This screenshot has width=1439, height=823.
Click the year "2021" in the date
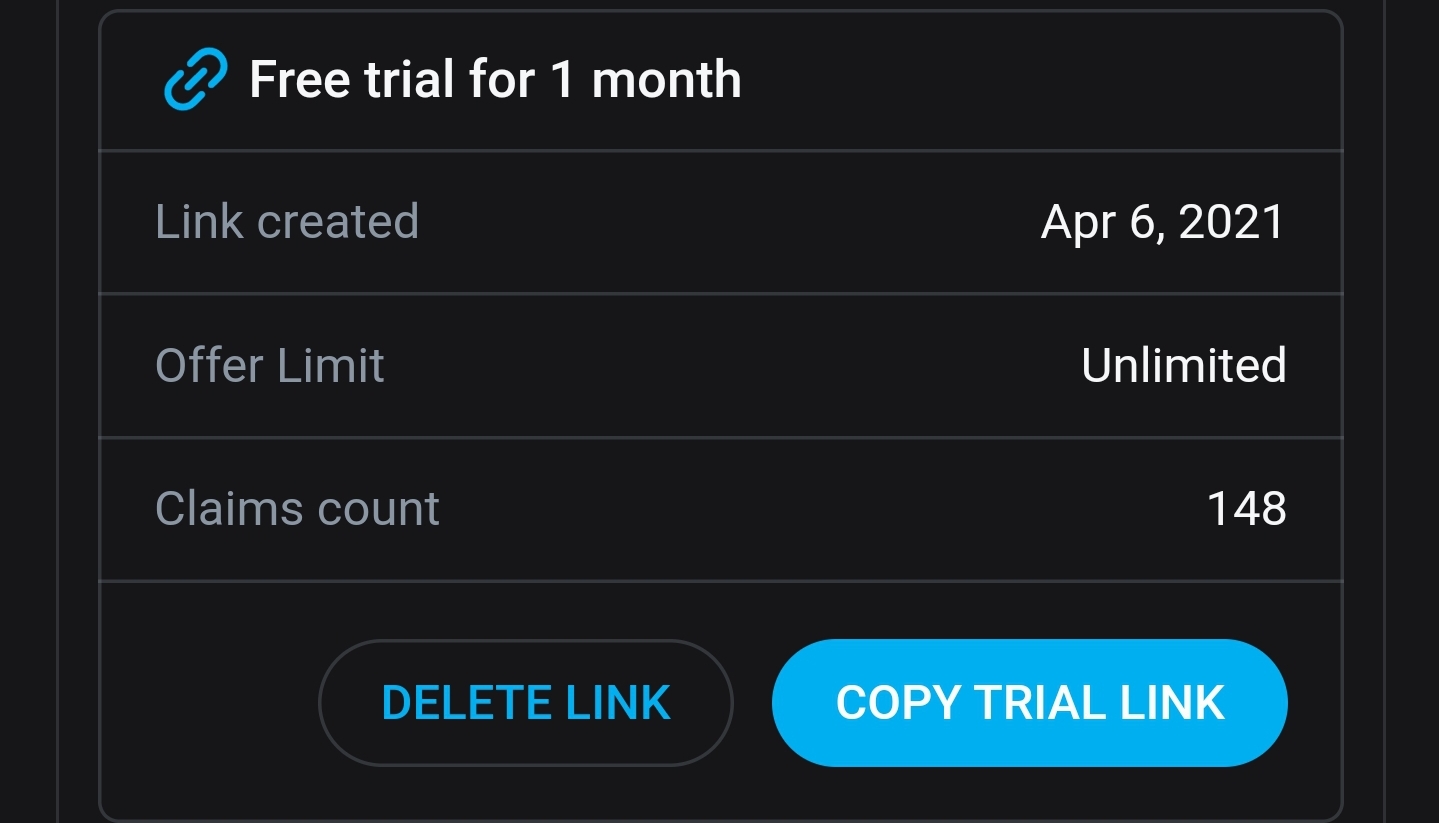coord(1231,222)
